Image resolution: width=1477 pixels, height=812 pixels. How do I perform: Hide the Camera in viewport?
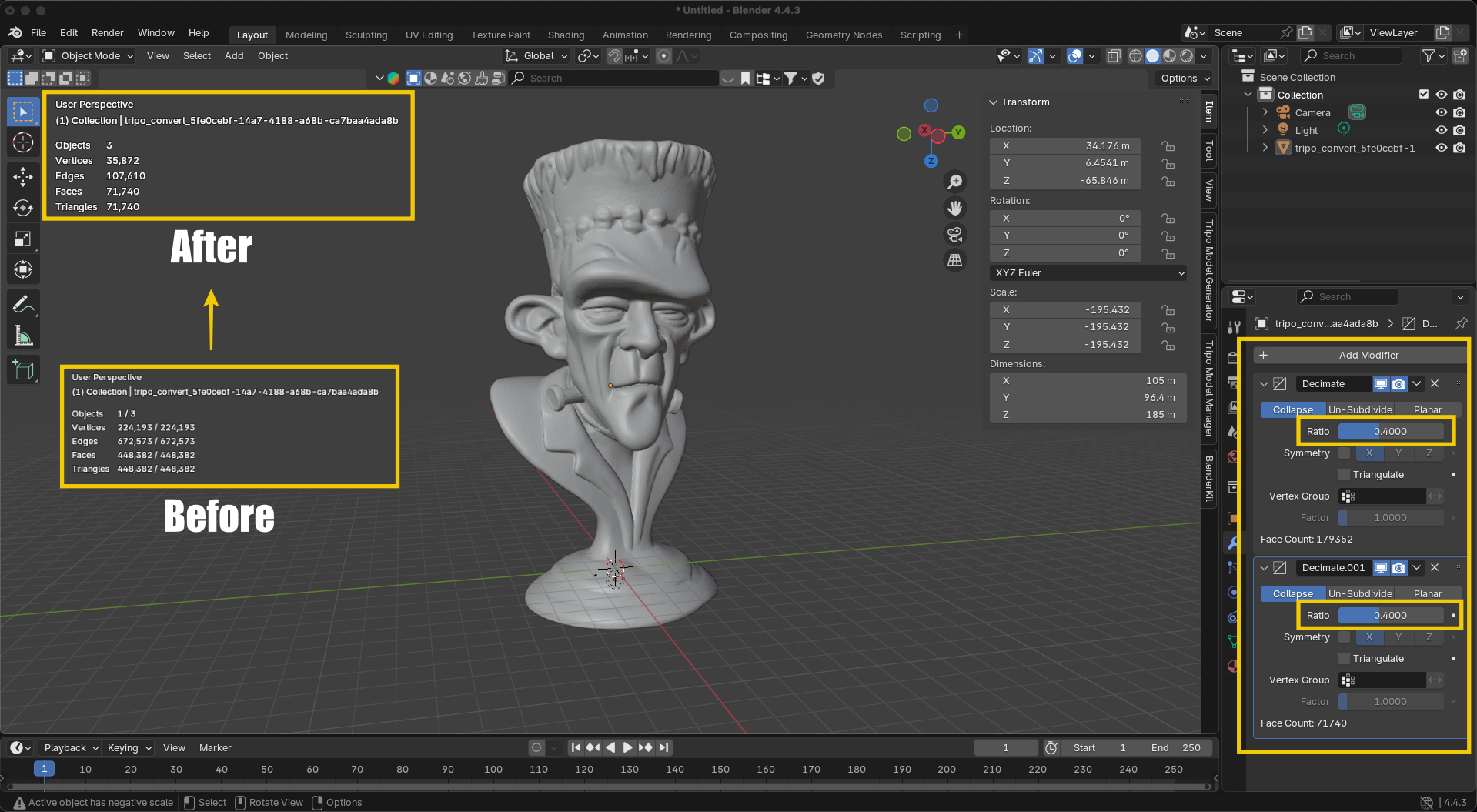point(1442,112)
